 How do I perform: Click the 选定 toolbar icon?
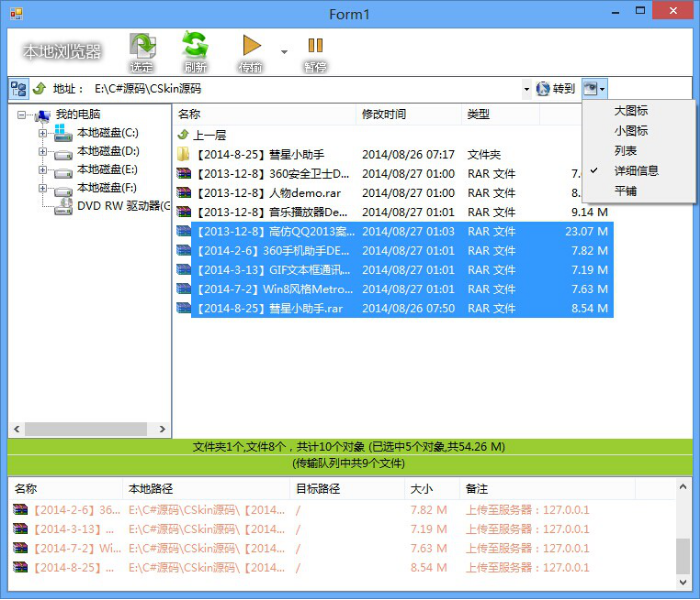142,46
